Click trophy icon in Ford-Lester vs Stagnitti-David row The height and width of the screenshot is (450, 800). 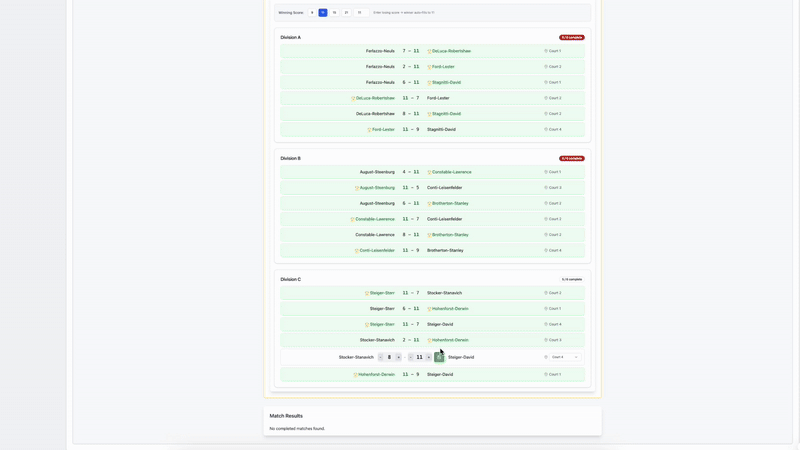pos(369,130)
